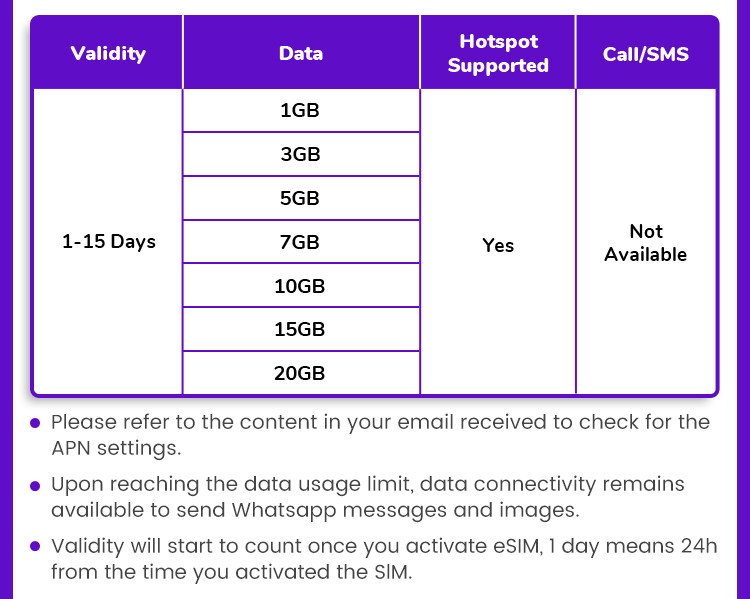Click the 1-15 Days validity cell
750x599 pixels.
point(108,242)
